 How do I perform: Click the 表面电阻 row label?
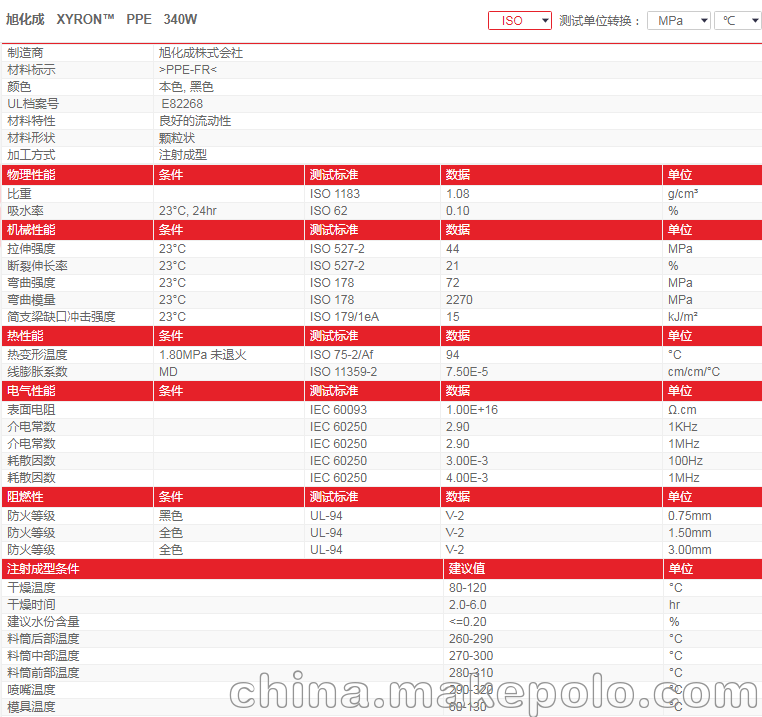31,409
